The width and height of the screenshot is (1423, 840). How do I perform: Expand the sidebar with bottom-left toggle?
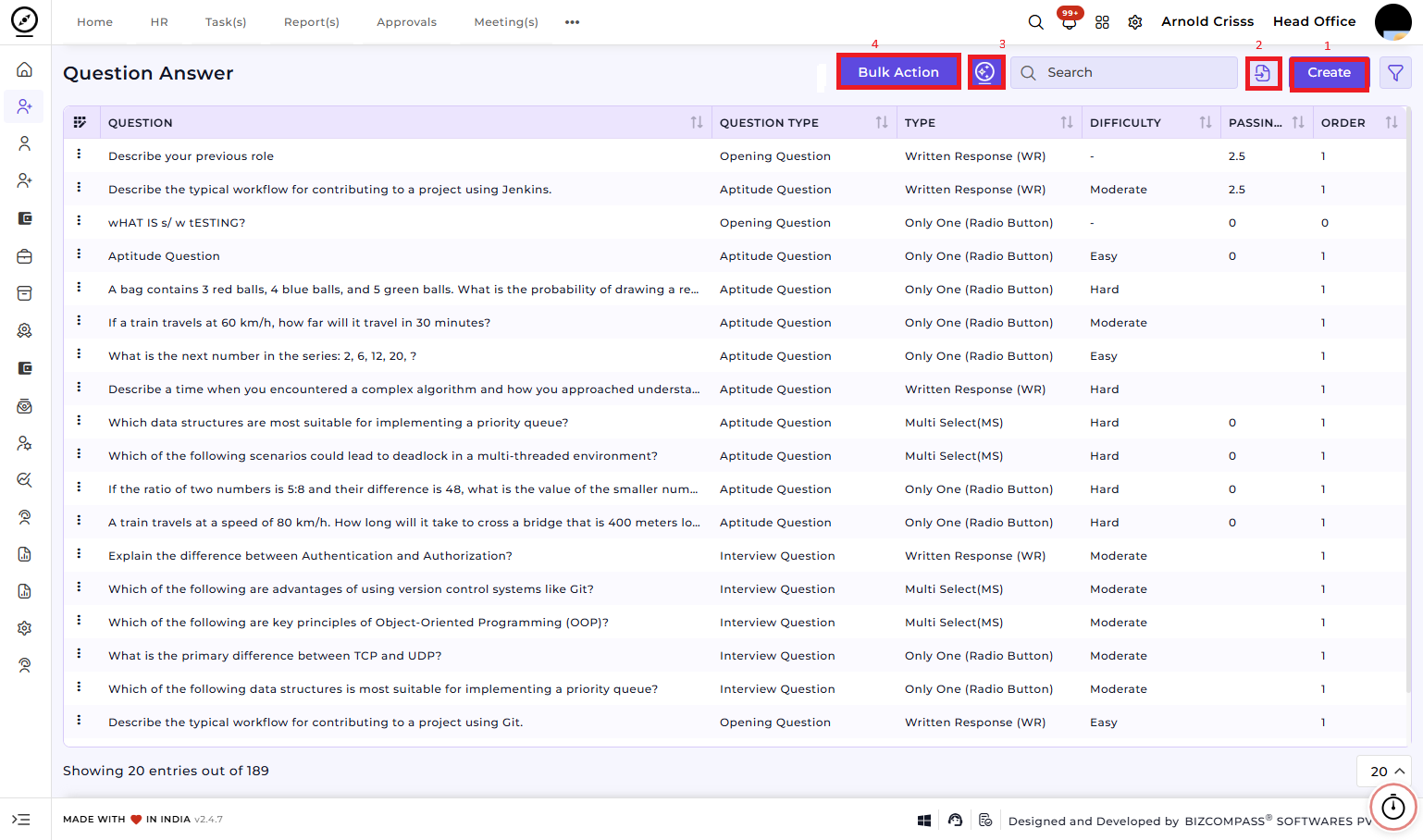click(x=21, y=820)
